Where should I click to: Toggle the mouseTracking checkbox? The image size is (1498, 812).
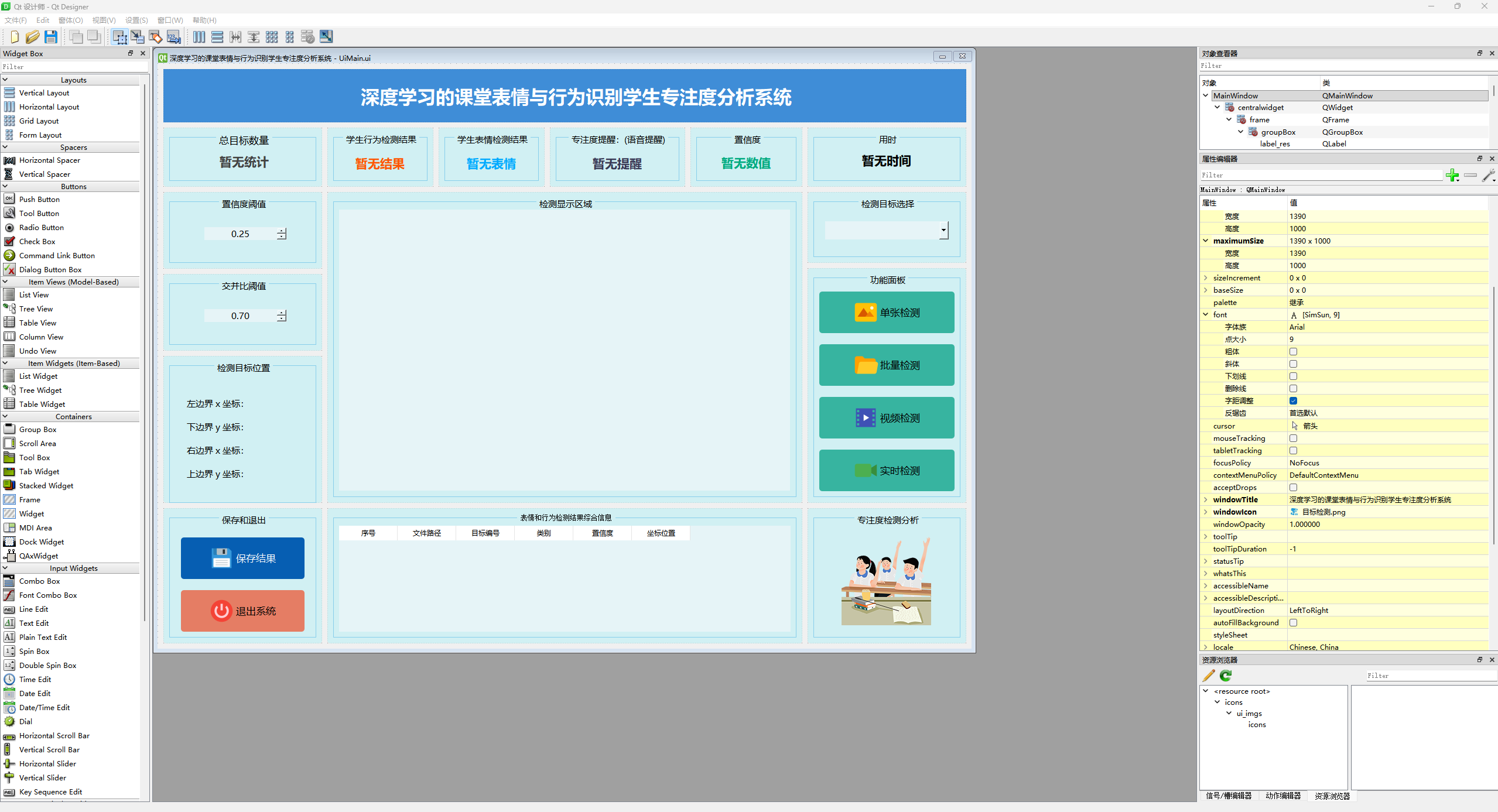(x=1293, y=438)
